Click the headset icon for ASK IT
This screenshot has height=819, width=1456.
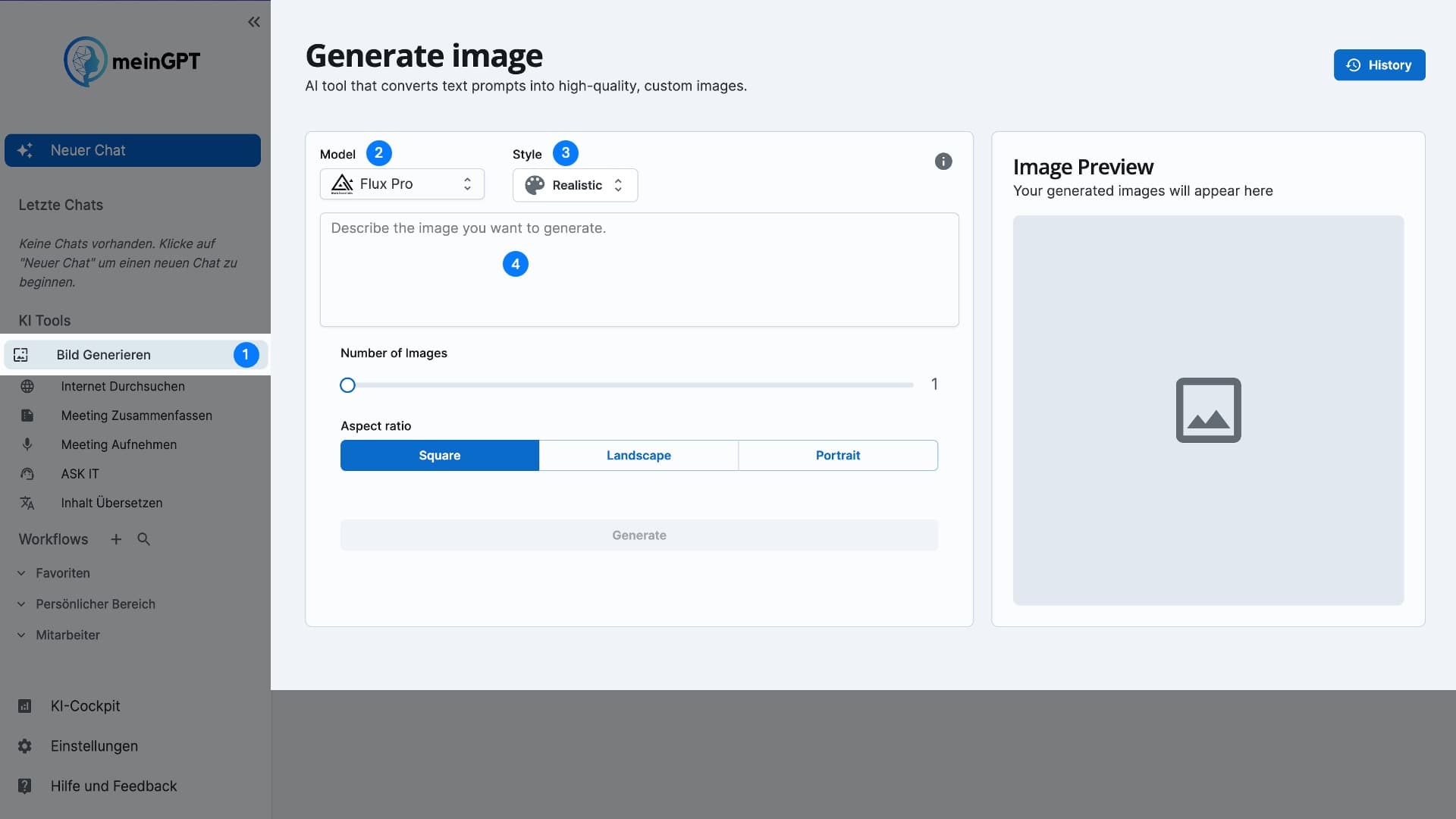tap(27, 474)
